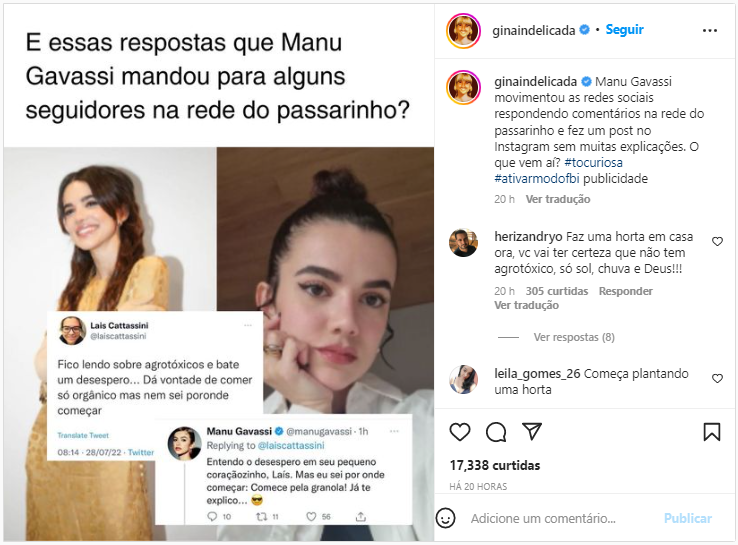This screenshot has width=738, height=545.
Task: Expand Ver respostas (8) replies
Action: click(x=574, y=337)
